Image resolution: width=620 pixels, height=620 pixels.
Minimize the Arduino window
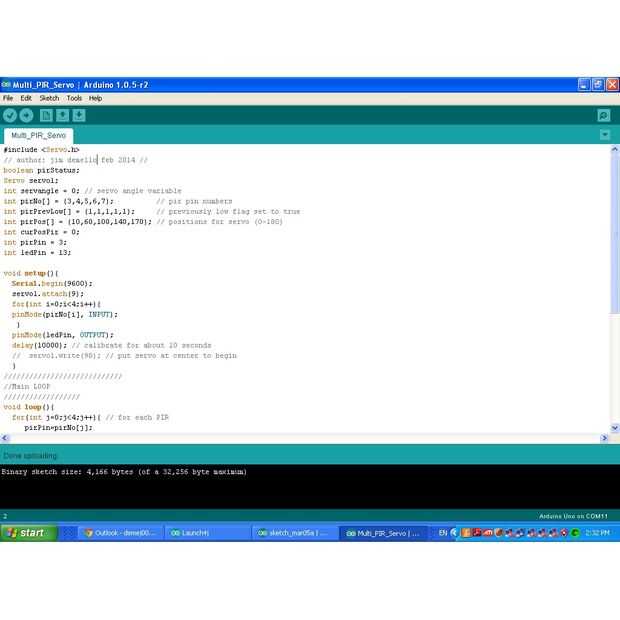click(584, 84)
